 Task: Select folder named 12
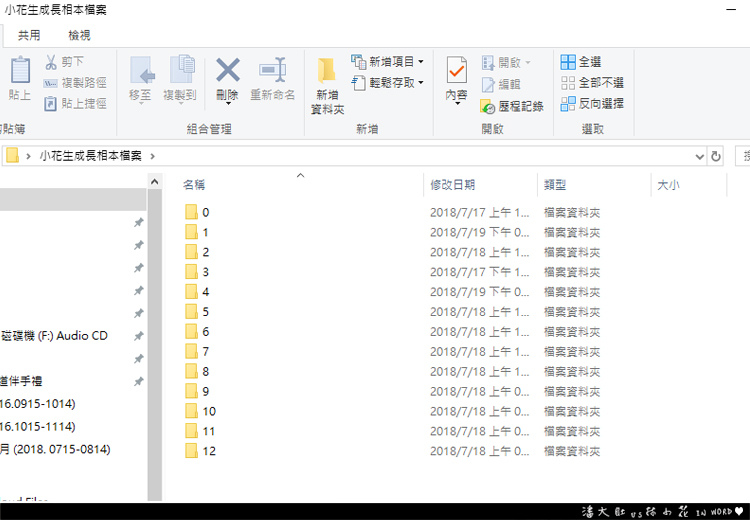click(x=200, y=451)
